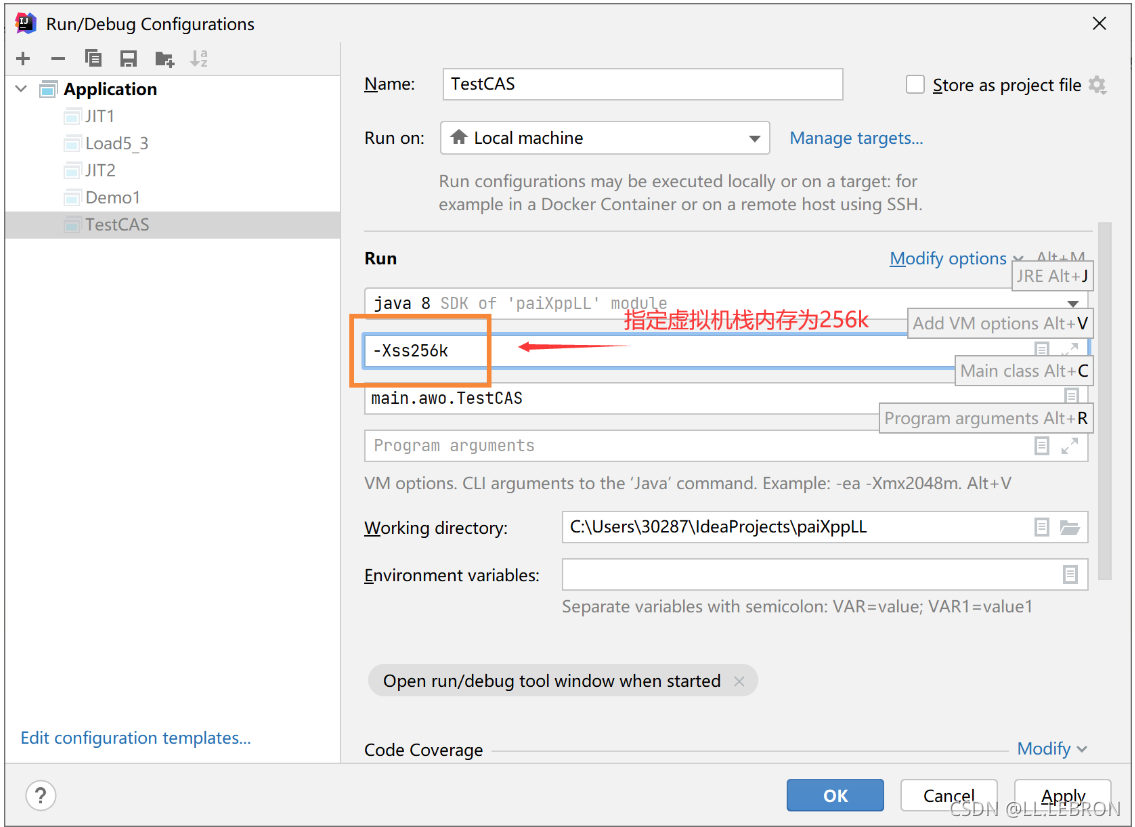The height and width of the screenshot is (827, 1135).
Task: Click the Code Coverage section heading
Action: 423,750
